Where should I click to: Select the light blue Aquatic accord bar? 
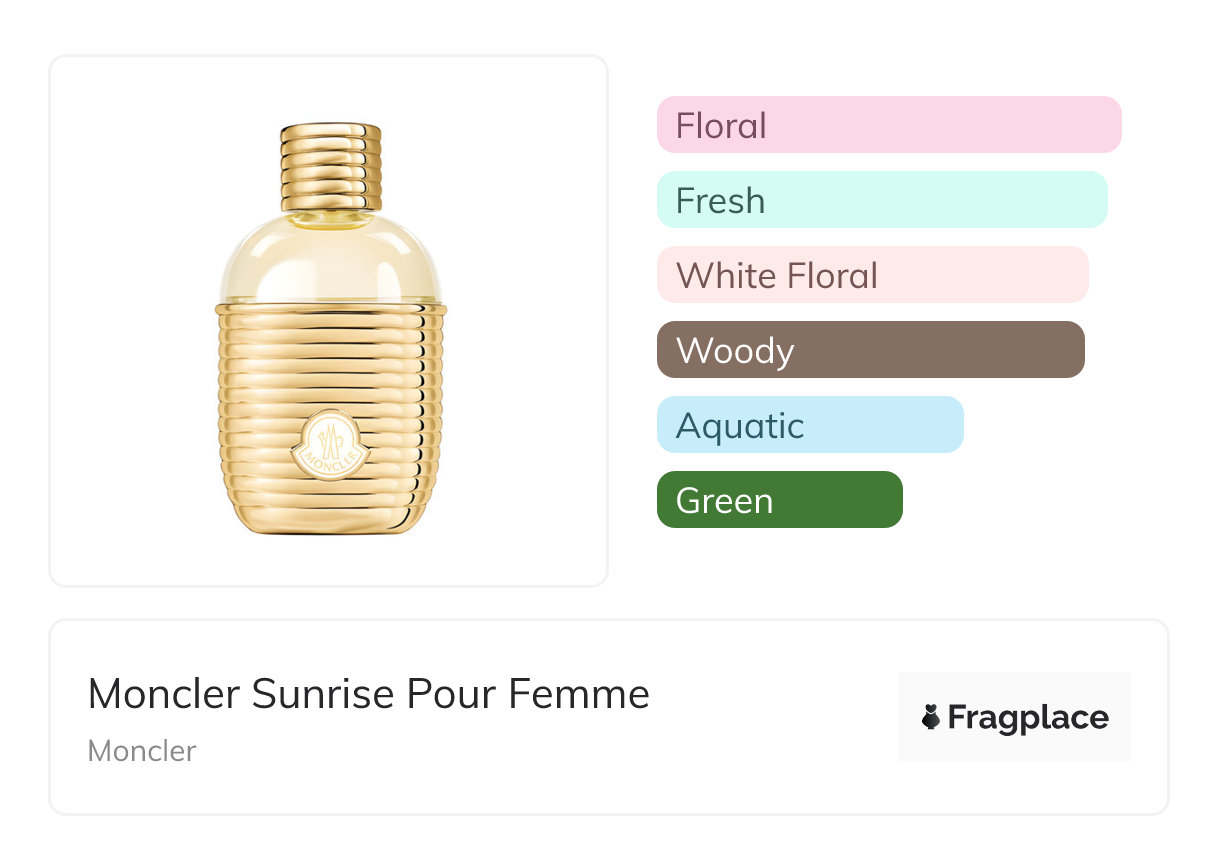809,425
